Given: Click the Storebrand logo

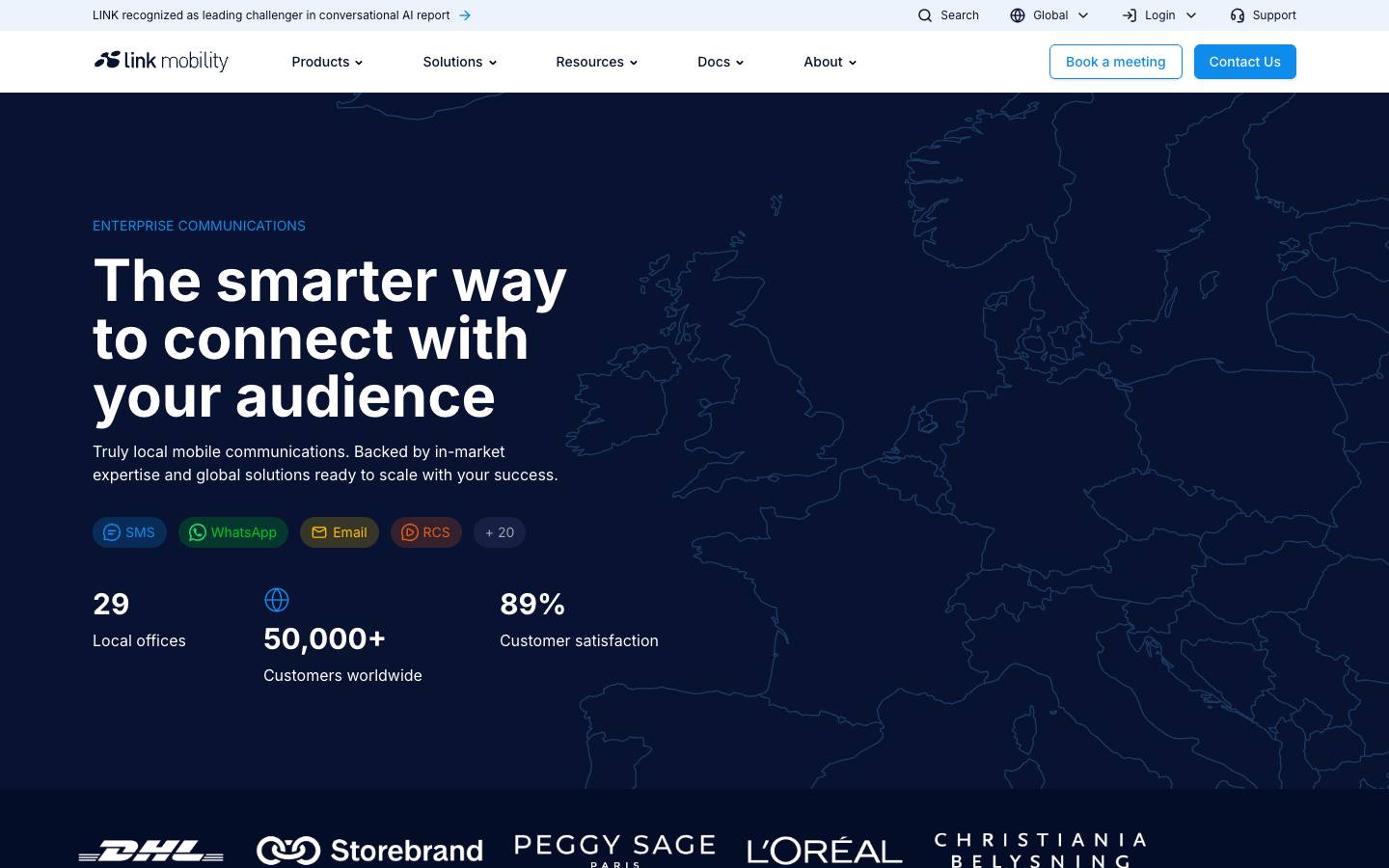Looking at the screenshot, I should [x=369, y=850].
